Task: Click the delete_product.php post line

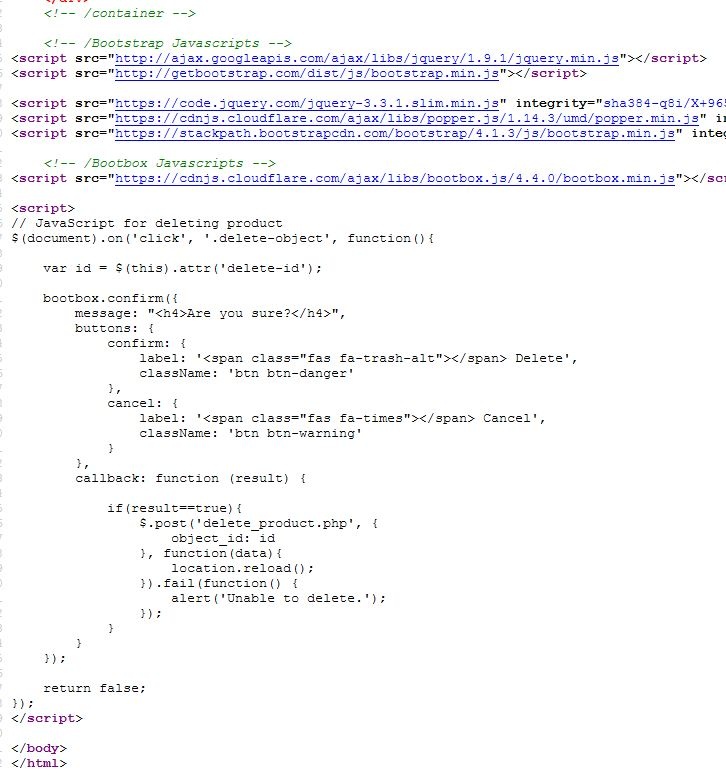Action: tap(258, 523)
